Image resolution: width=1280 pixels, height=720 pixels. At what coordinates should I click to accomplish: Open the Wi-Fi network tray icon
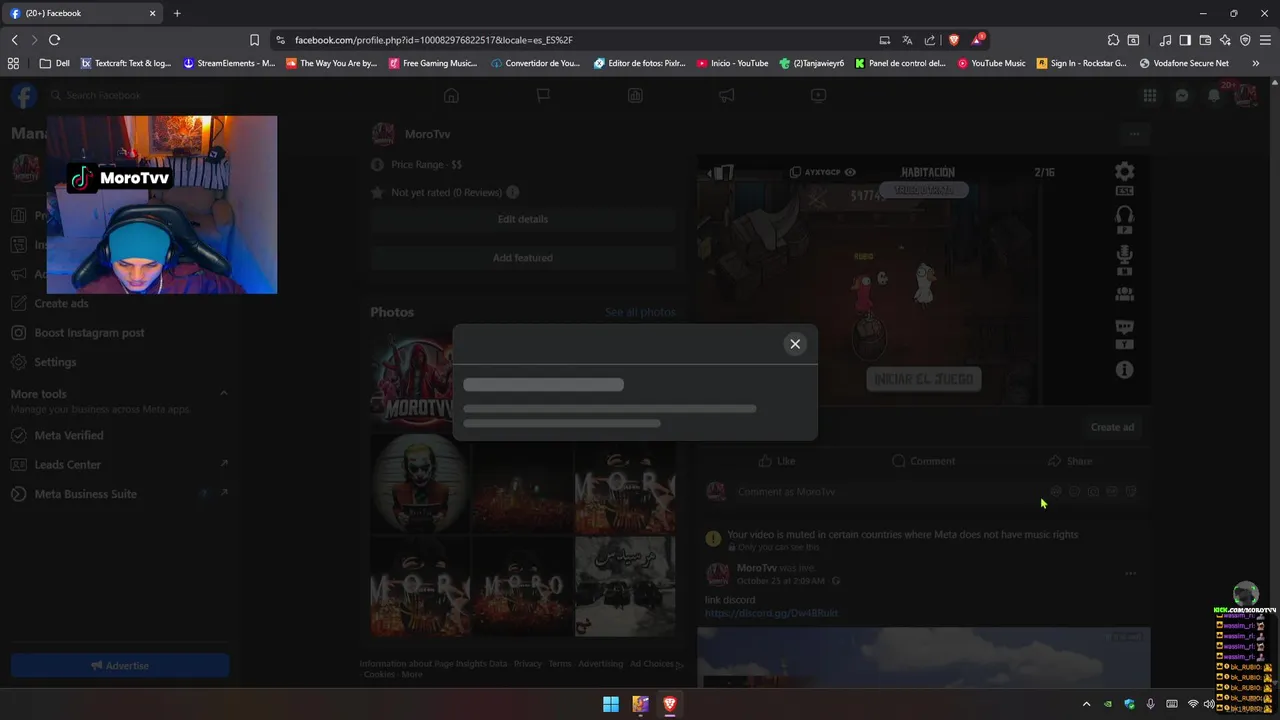point(1193,704)
